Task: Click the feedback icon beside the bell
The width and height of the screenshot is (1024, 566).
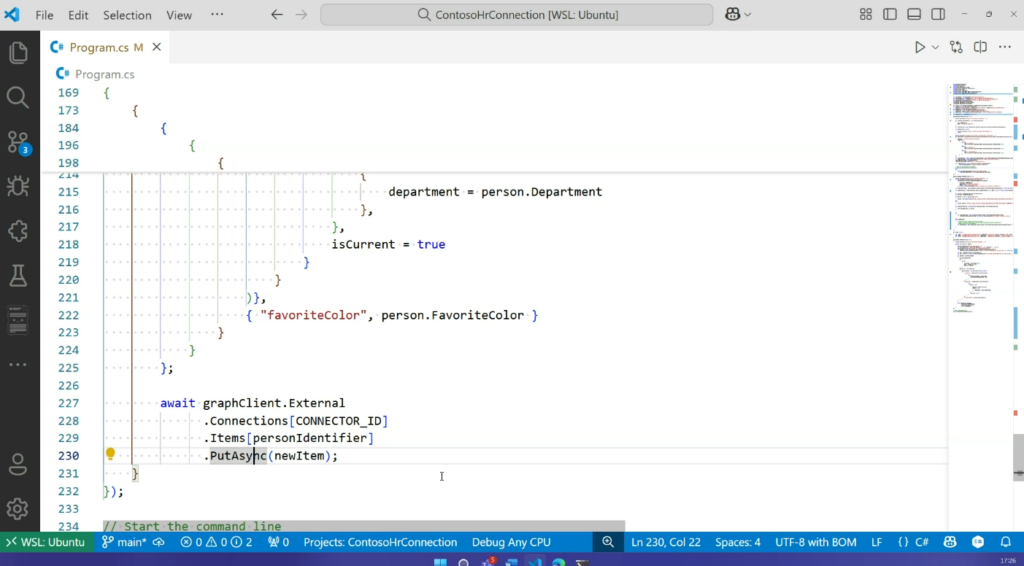Action: pyautogui.click(x=978, y=542)
